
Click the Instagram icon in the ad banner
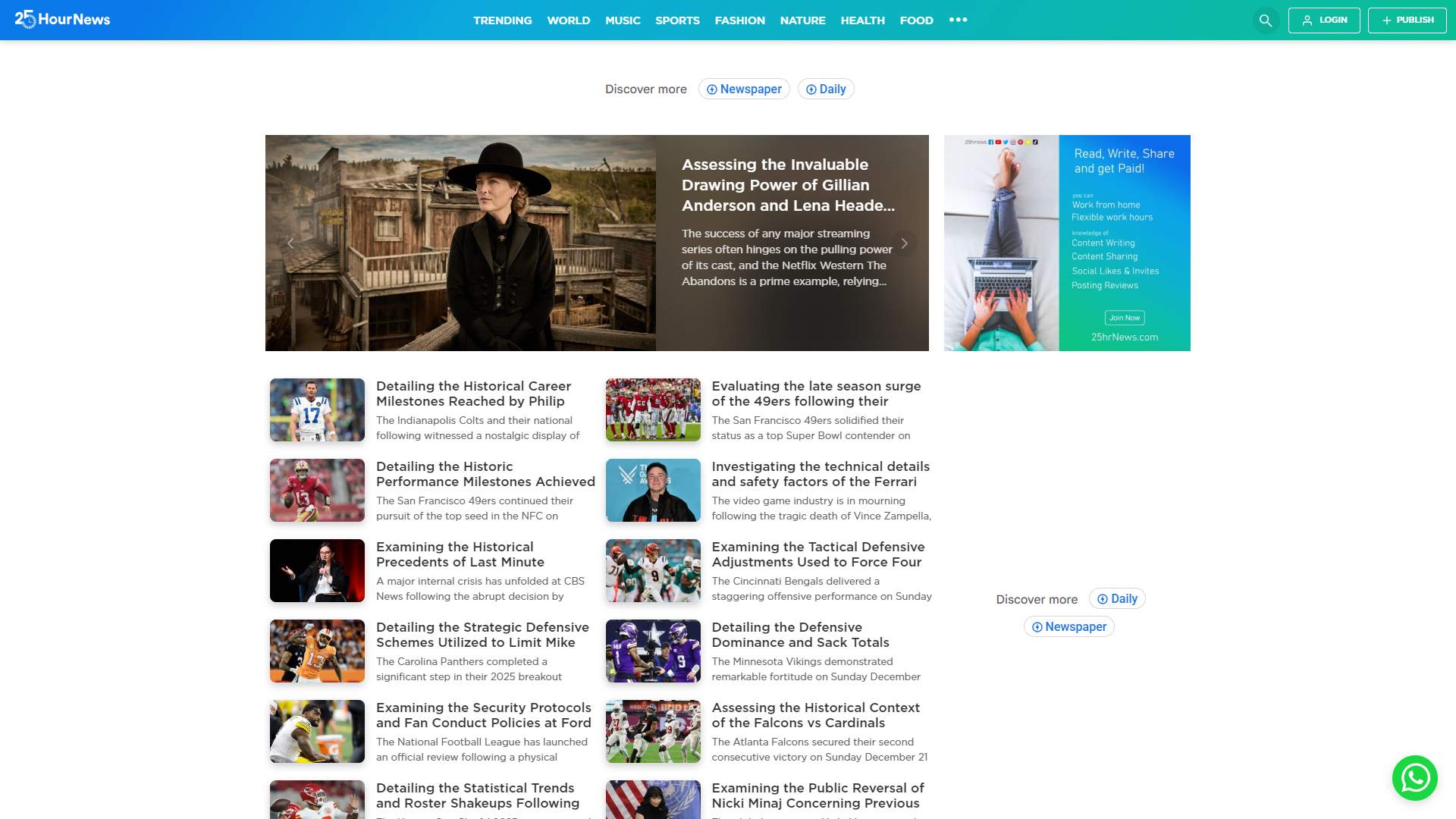[1013, 143]
